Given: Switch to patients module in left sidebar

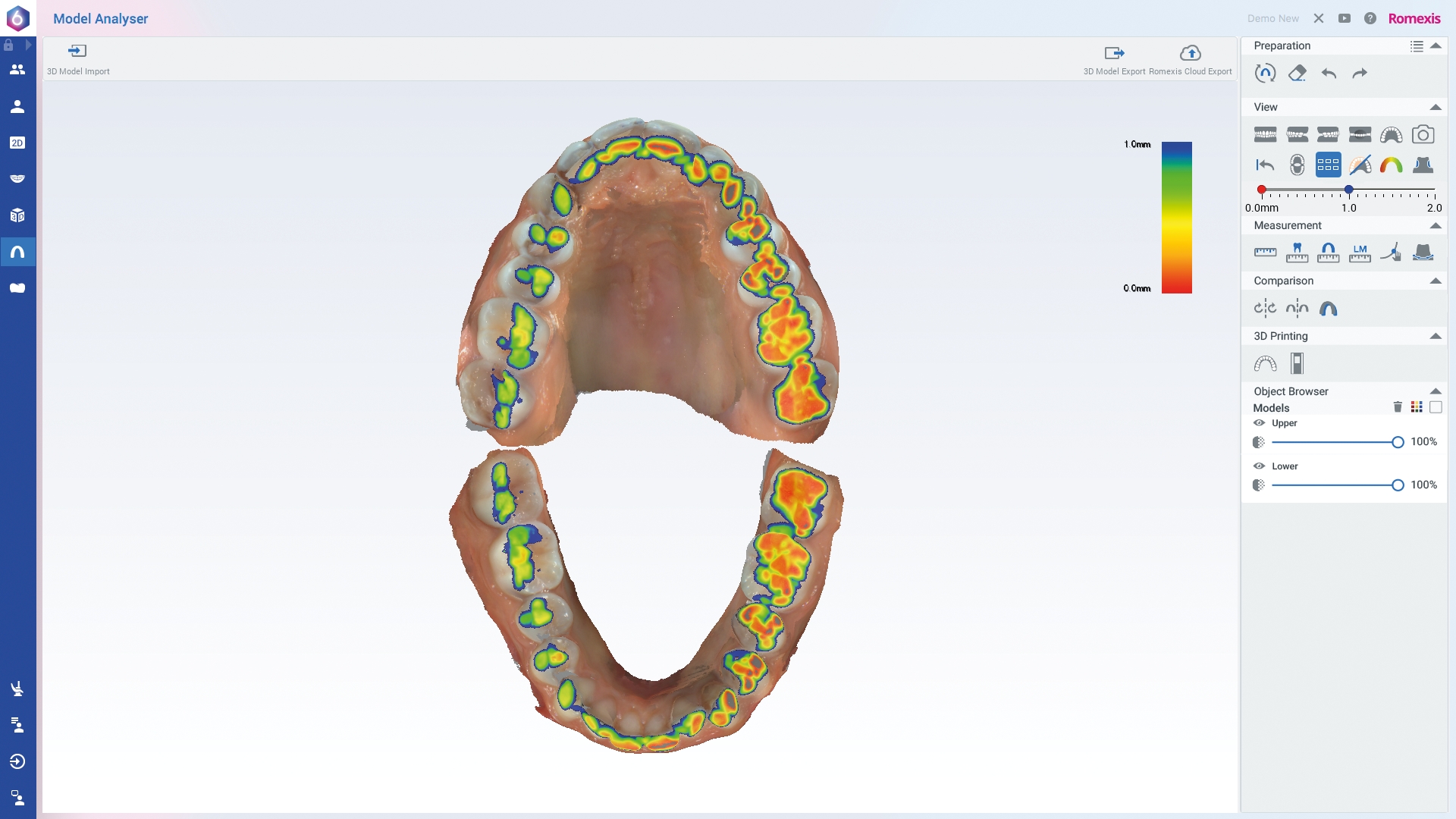Looking at the screenshot, I should click(x=17, y=70).
